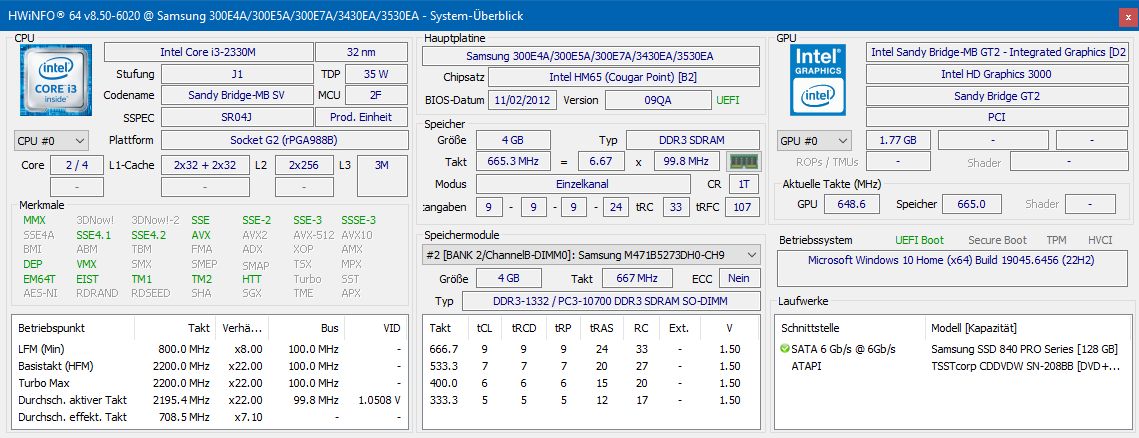Click the ECC value Nein
This screenshot has height=438, width=1139.
click(739, 278)
